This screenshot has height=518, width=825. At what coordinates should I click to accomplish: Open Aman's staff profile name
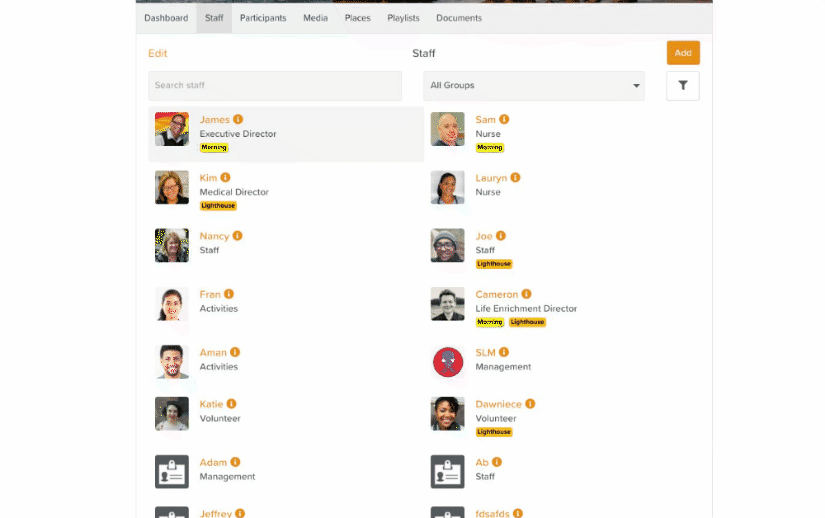click(x=213, y=353)
